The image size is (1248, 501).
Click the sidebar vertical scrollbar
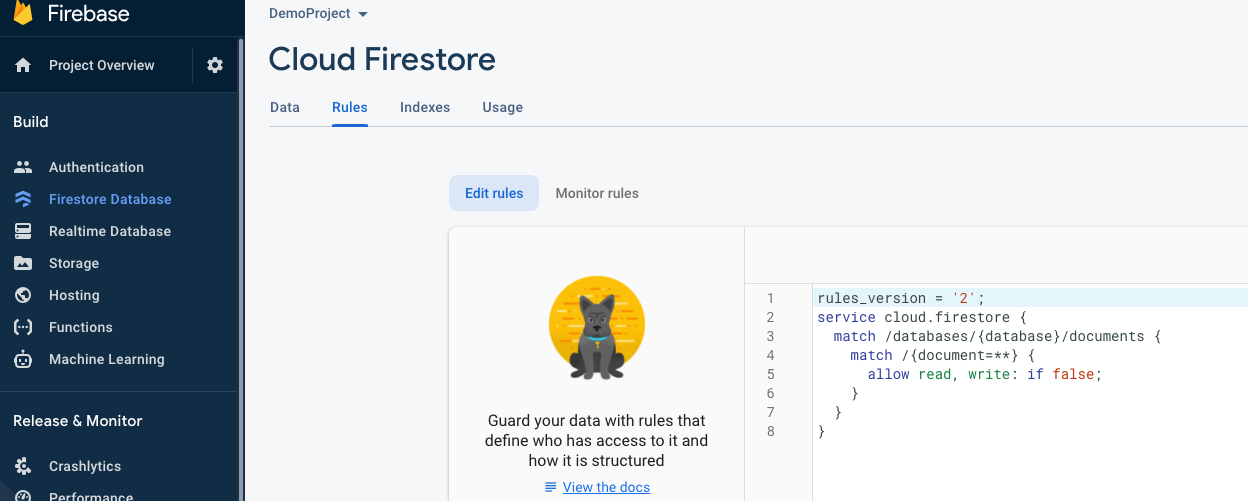[241, 270]
